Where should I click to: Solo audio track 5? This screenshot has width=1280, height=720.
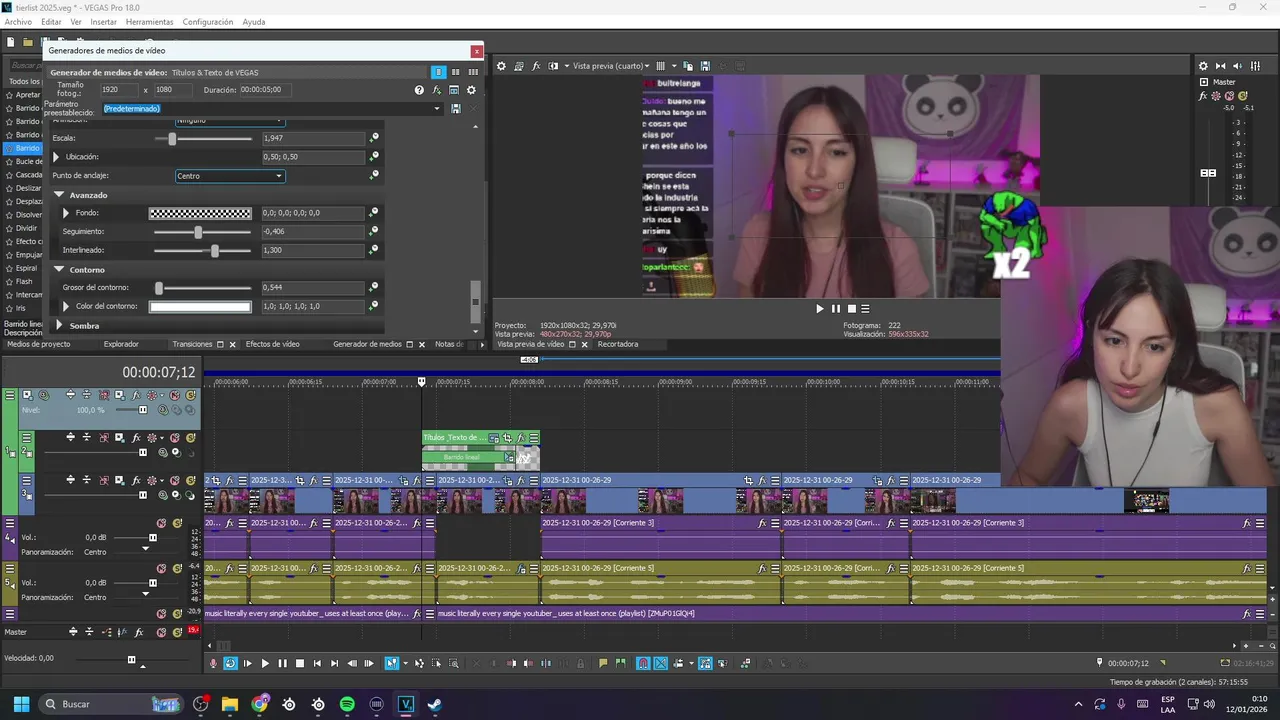pyautogui.click(x=177, y=568)
